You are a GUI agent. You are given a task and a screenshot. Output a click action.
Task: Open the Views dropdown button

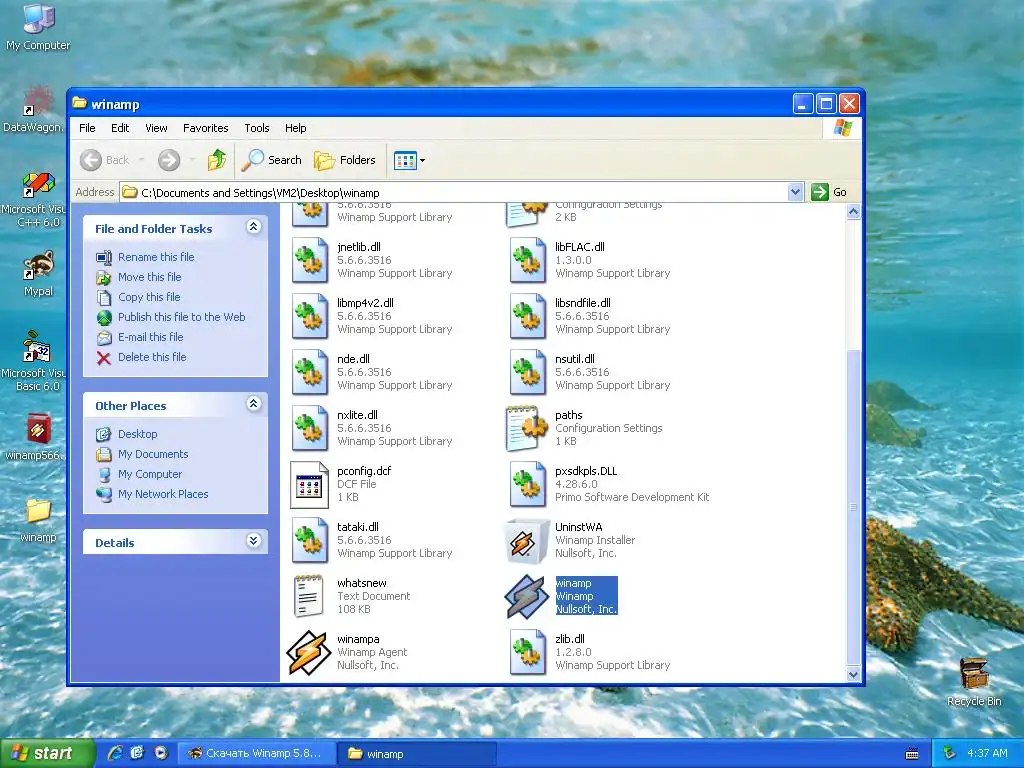coord(409,160)
